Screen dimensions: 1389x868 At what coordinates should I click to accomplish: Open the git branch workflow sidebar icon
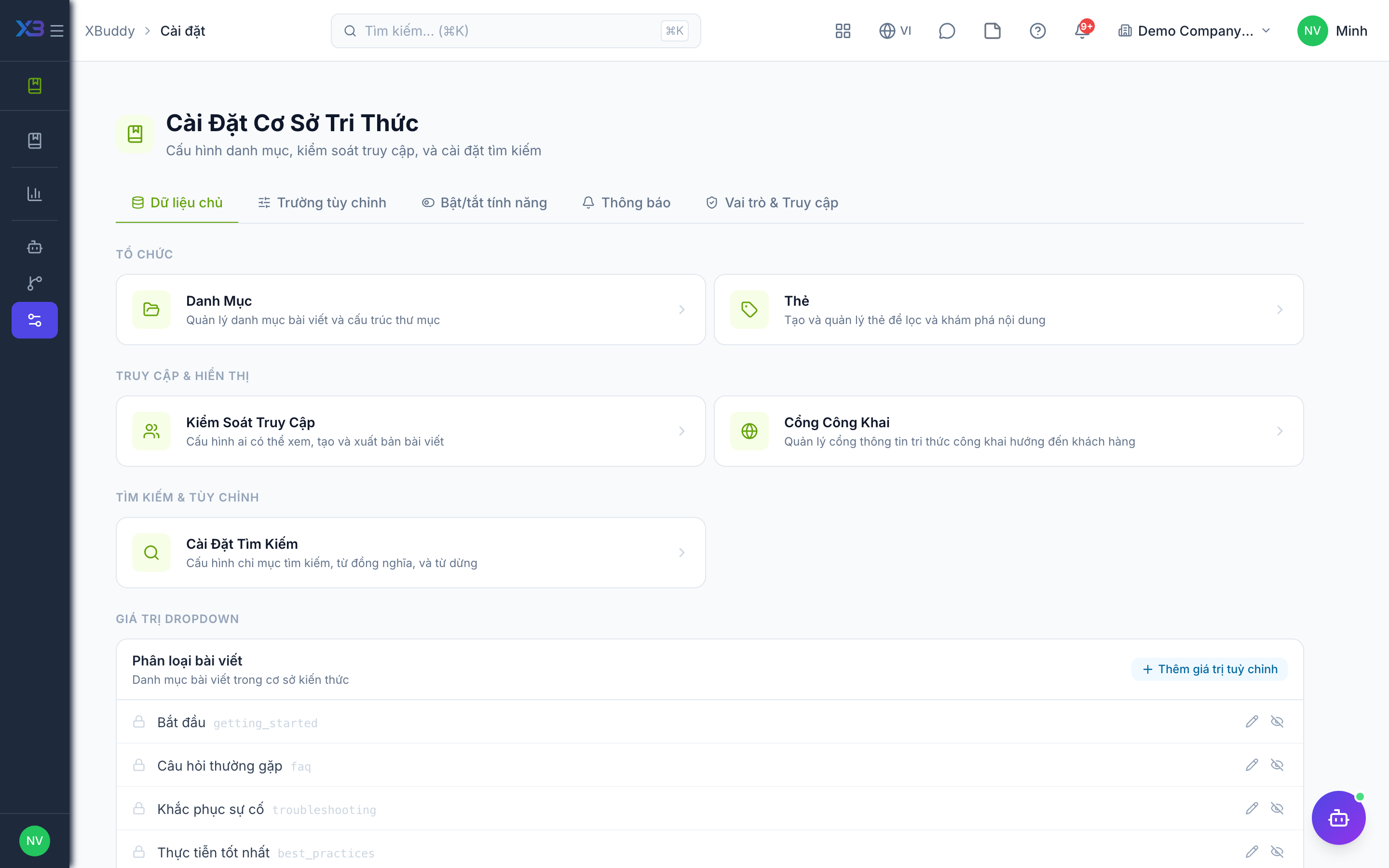(x=34, y=283)
